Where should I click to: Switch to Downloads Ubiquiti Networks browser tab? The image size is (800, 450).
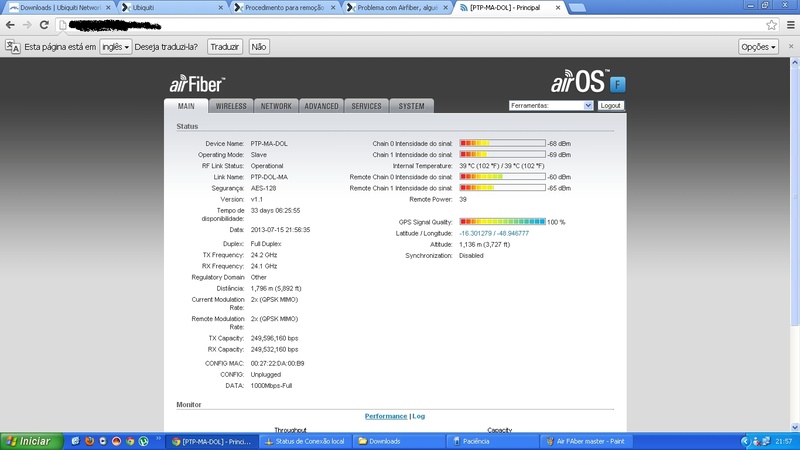[60, 8]
